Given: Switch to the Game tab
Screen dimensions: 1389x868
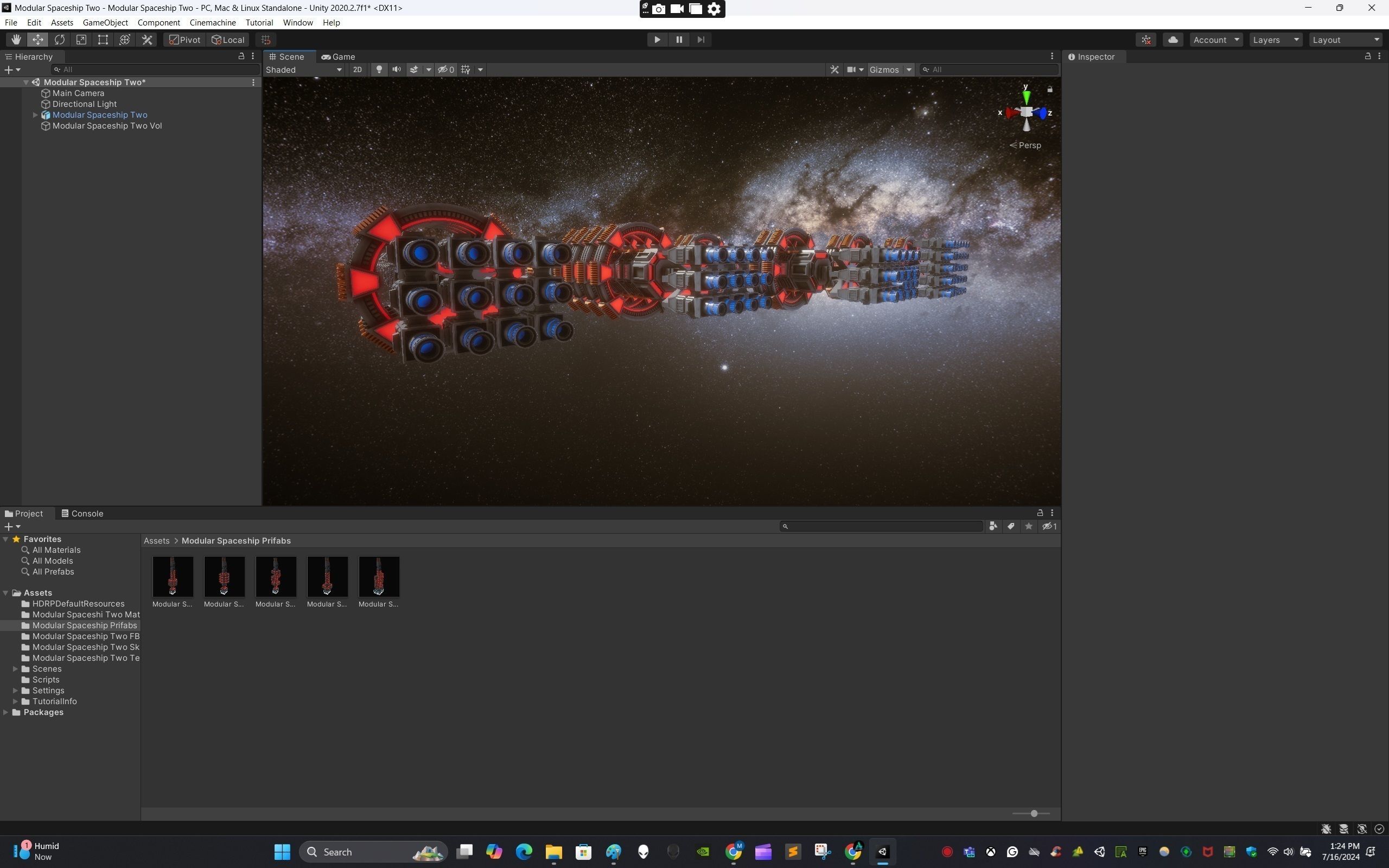Looking at the screenshot, I should tap(339, 56).
